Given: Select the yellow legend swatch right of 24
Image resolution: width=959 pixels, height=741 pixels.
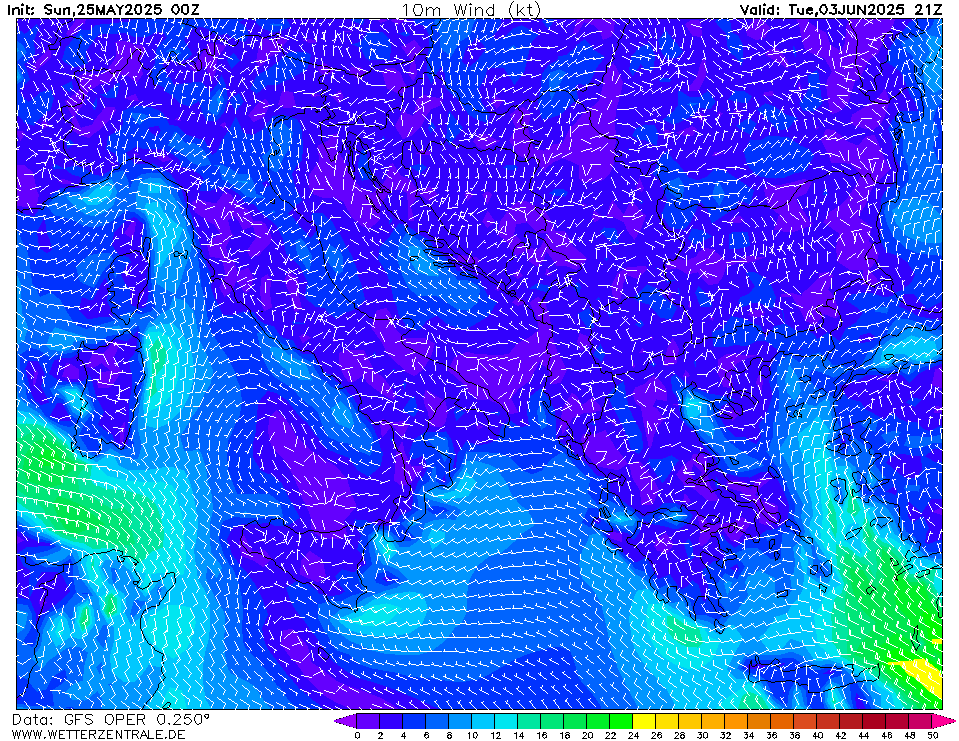Looking at the screenshot, I should [x=644, y=721].
